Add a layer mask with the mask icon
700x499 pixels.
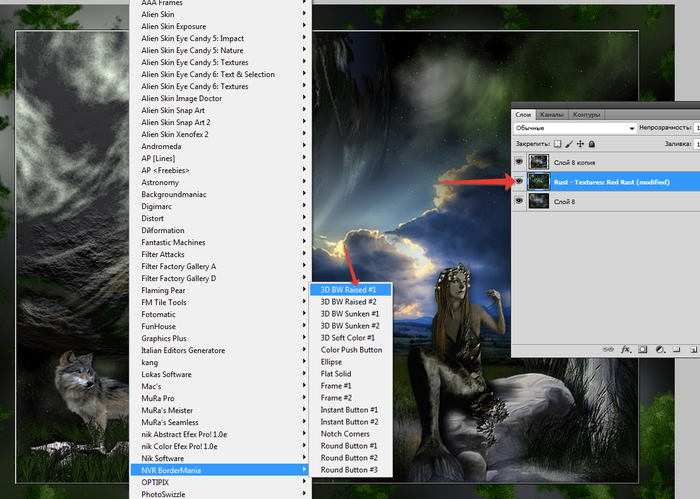pos(642,349)
